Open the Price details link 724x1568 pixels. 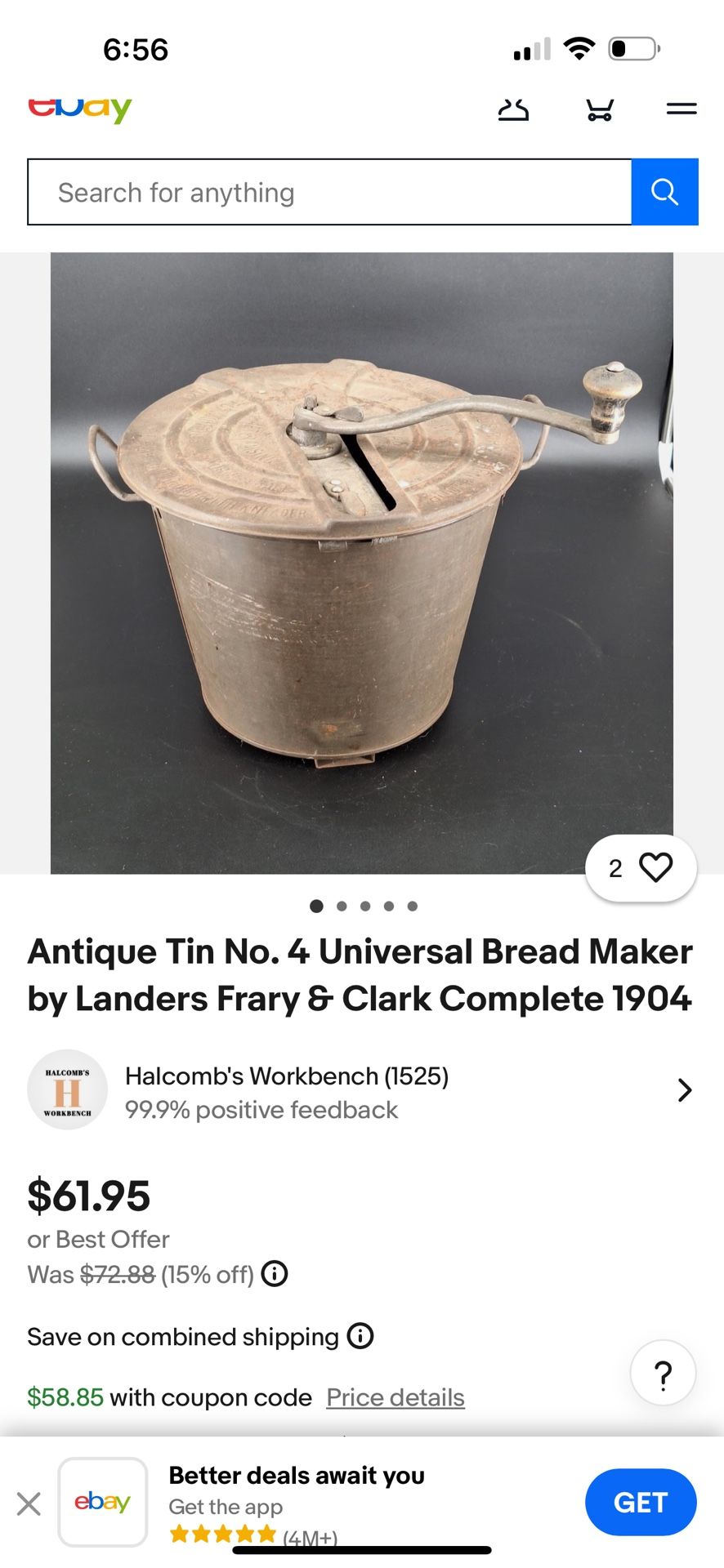(x=396, y=1397)
